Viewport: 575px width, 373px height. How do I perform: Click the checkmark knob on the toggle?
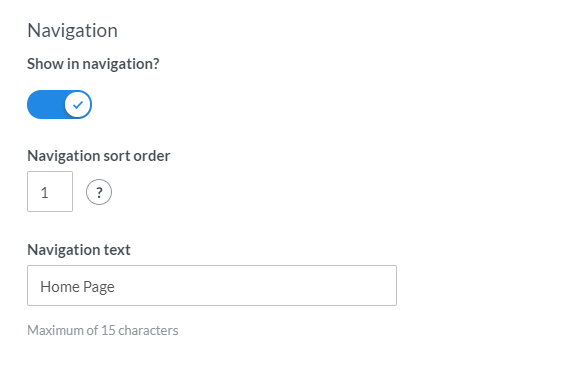pyautogui.click(x=78, y=105)
